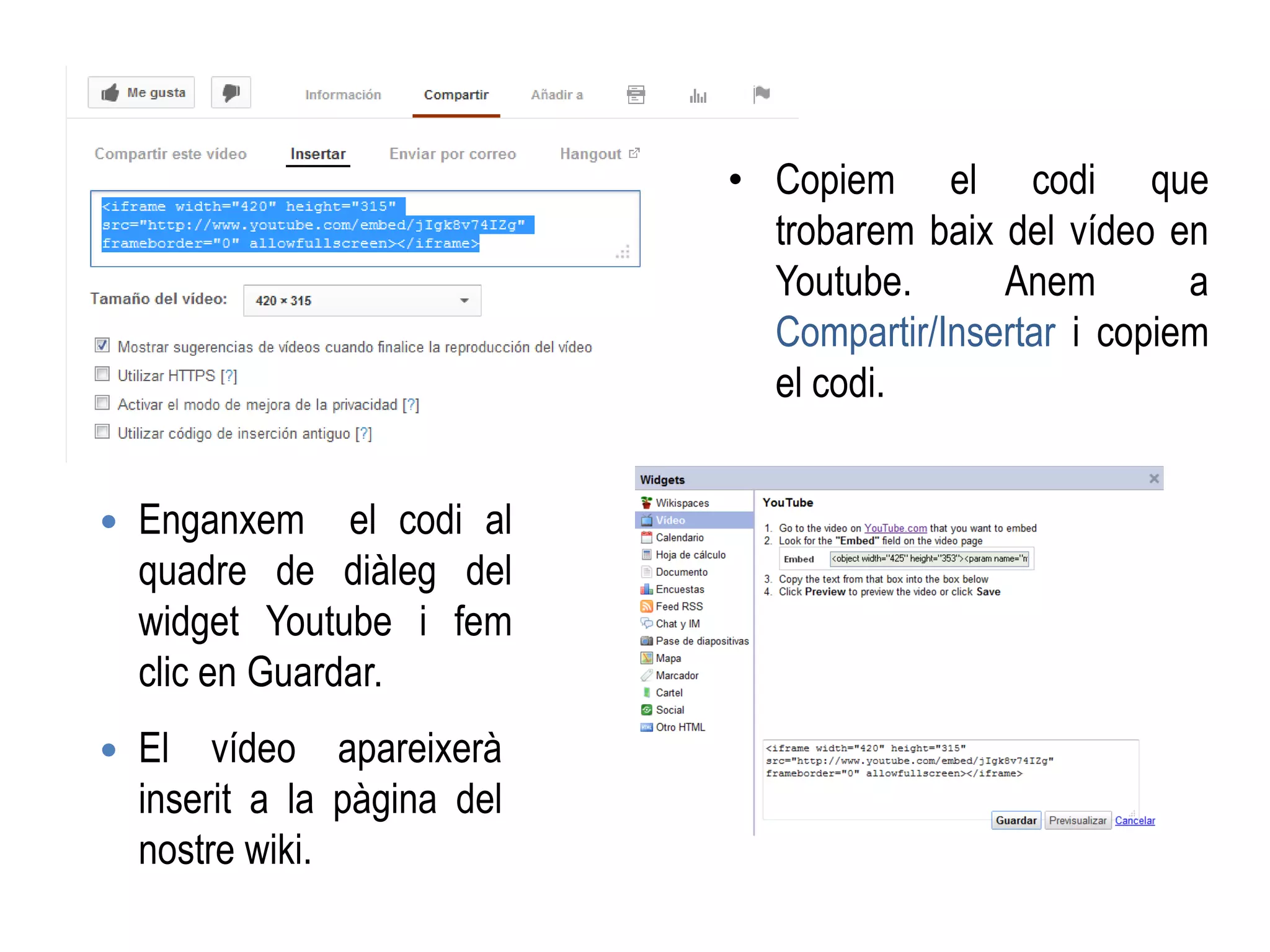Click the flag report icon
Screen dimensions: 1270x952
(x=761, y=94)
